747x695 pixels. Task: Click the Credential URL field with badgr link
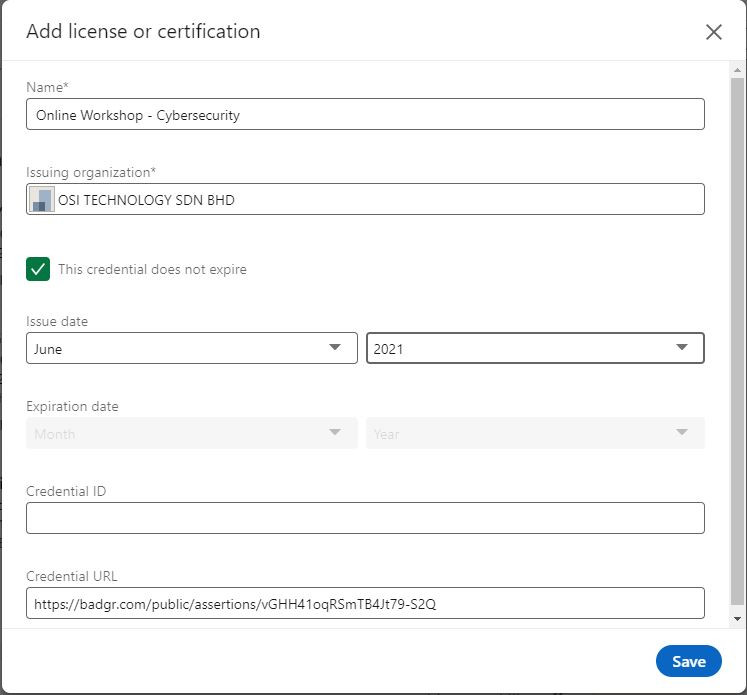(365, 603)
